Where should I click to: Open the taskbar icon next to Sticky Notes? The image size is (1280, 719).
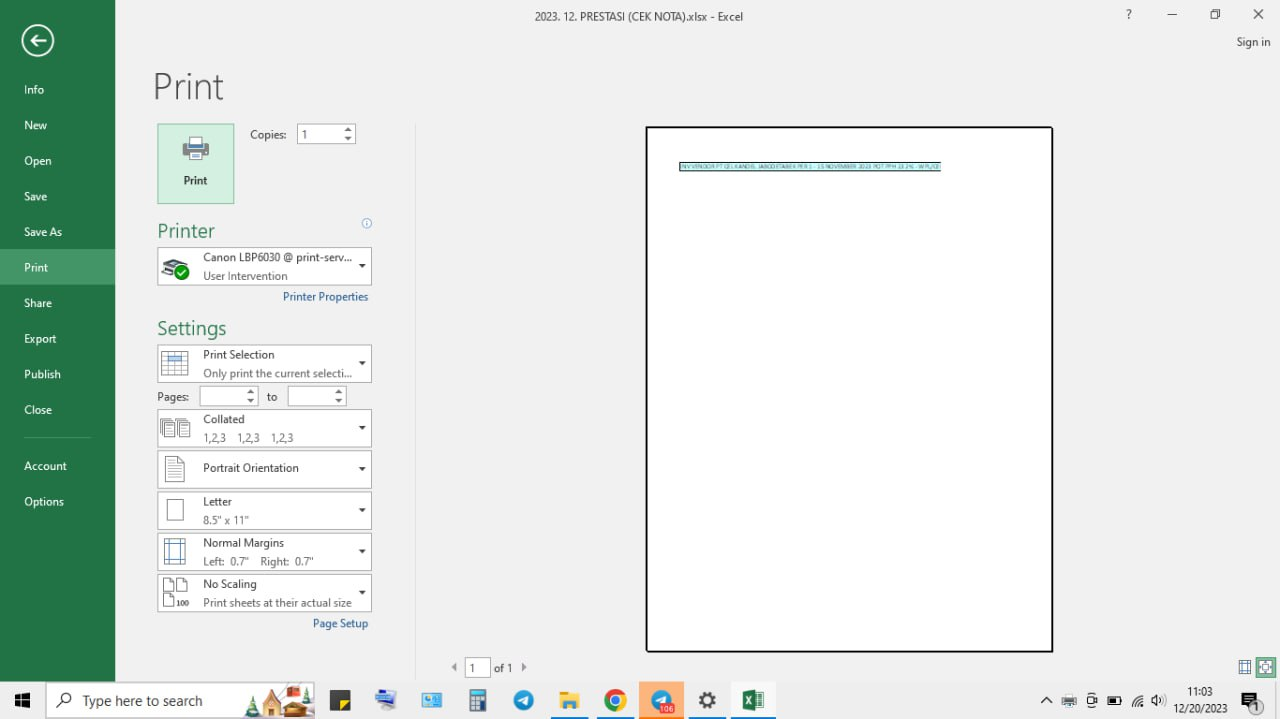point(386,701)
